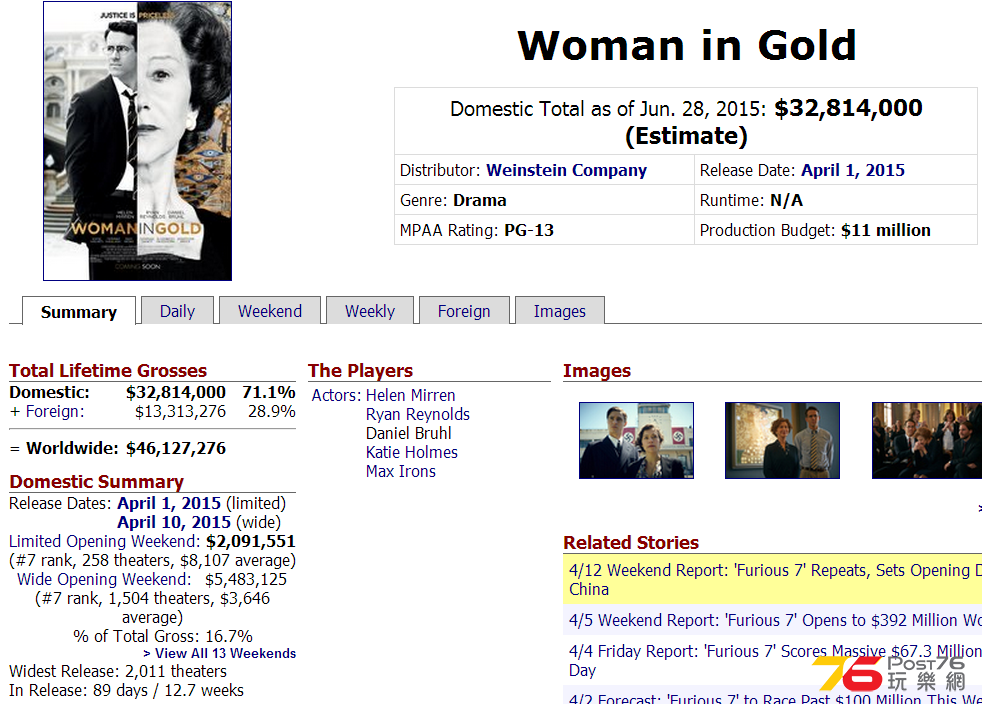The image size is (982, 704).
Task: Open Max Irons' page
Action: [401, 471]
